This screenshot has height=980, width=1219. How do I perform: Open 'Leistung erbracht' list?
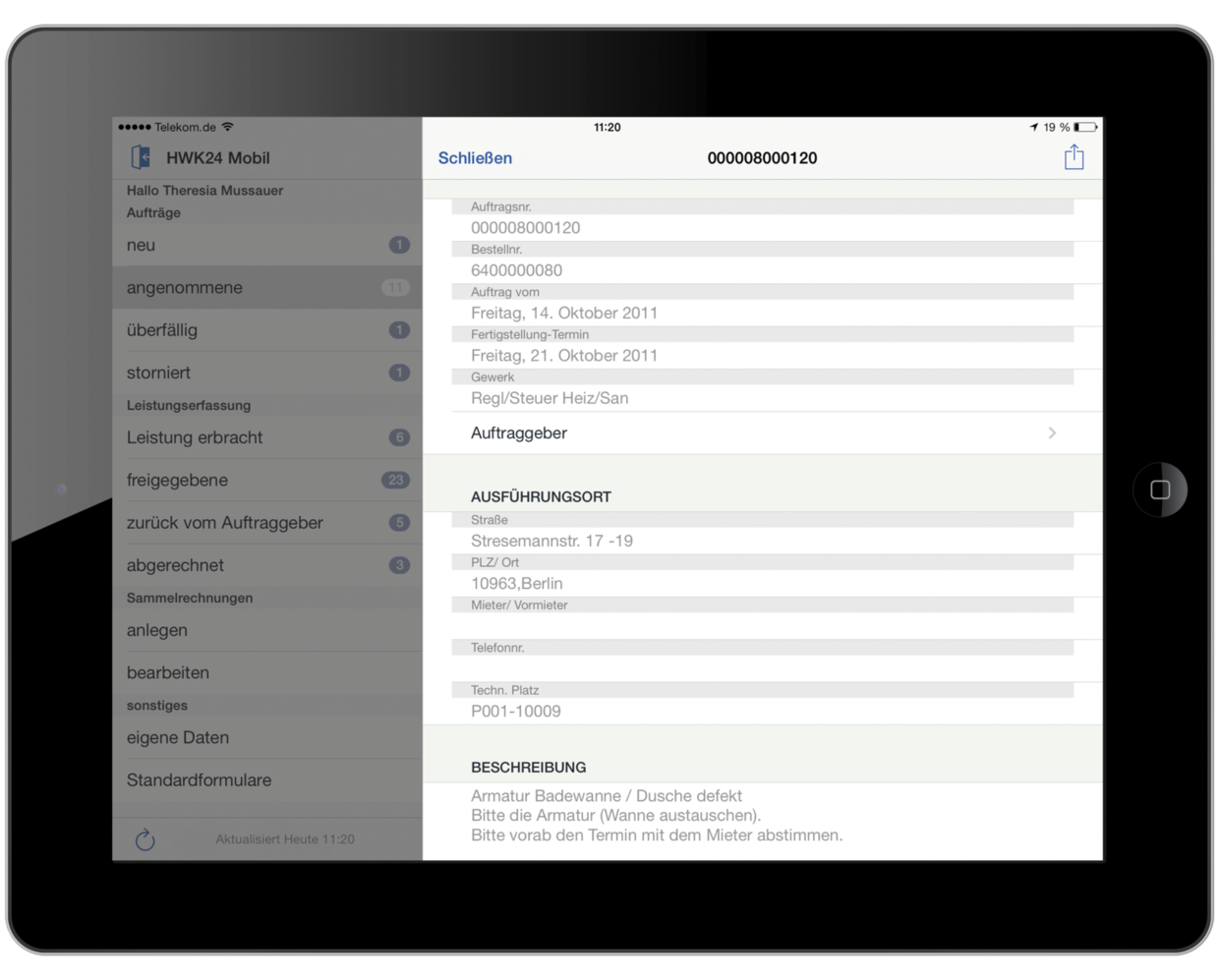pyautogui.click(x=267, y=437)
